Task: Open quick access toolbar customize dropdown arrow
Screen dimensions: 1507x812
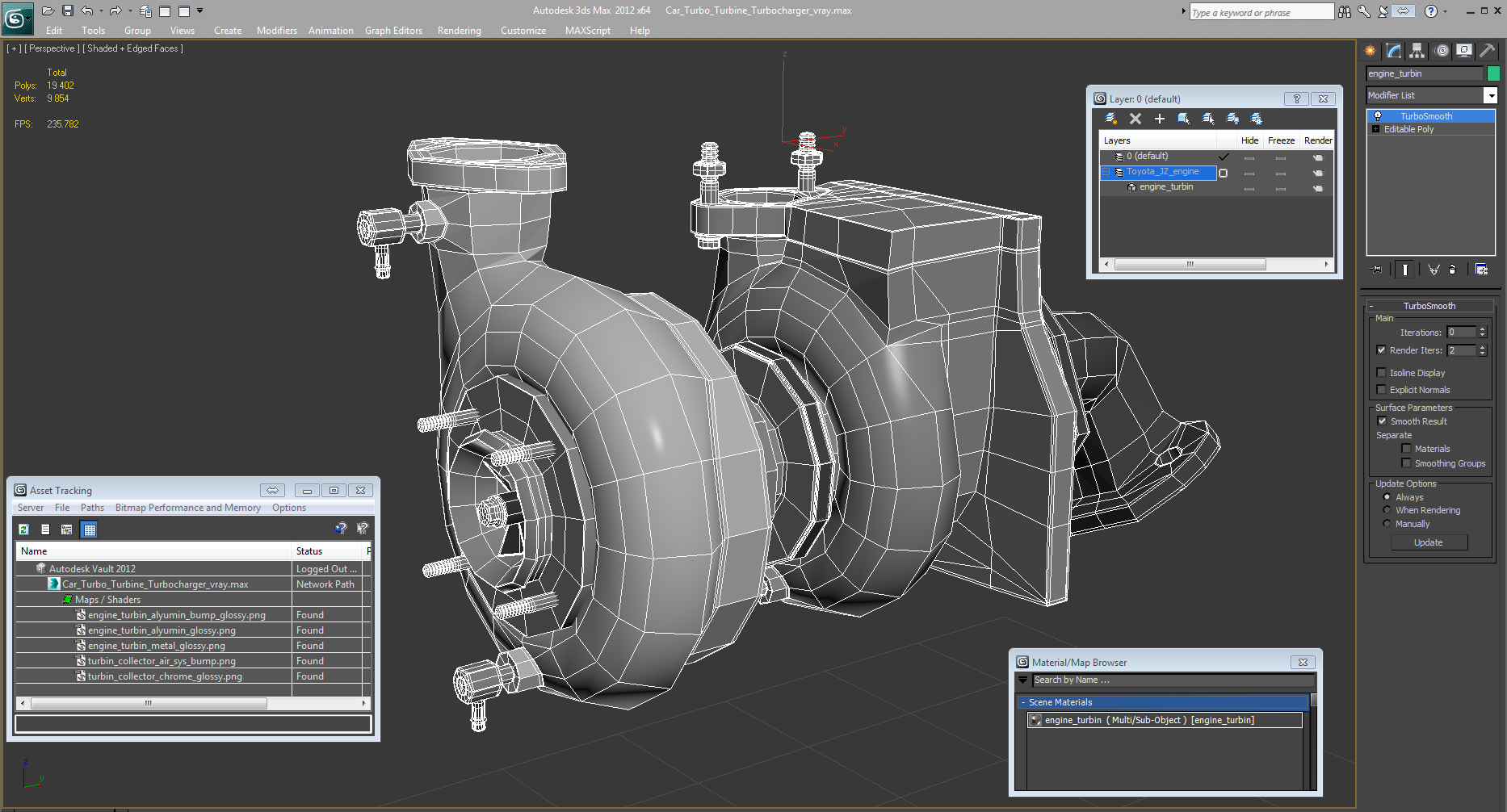Action: coord(200,10)
